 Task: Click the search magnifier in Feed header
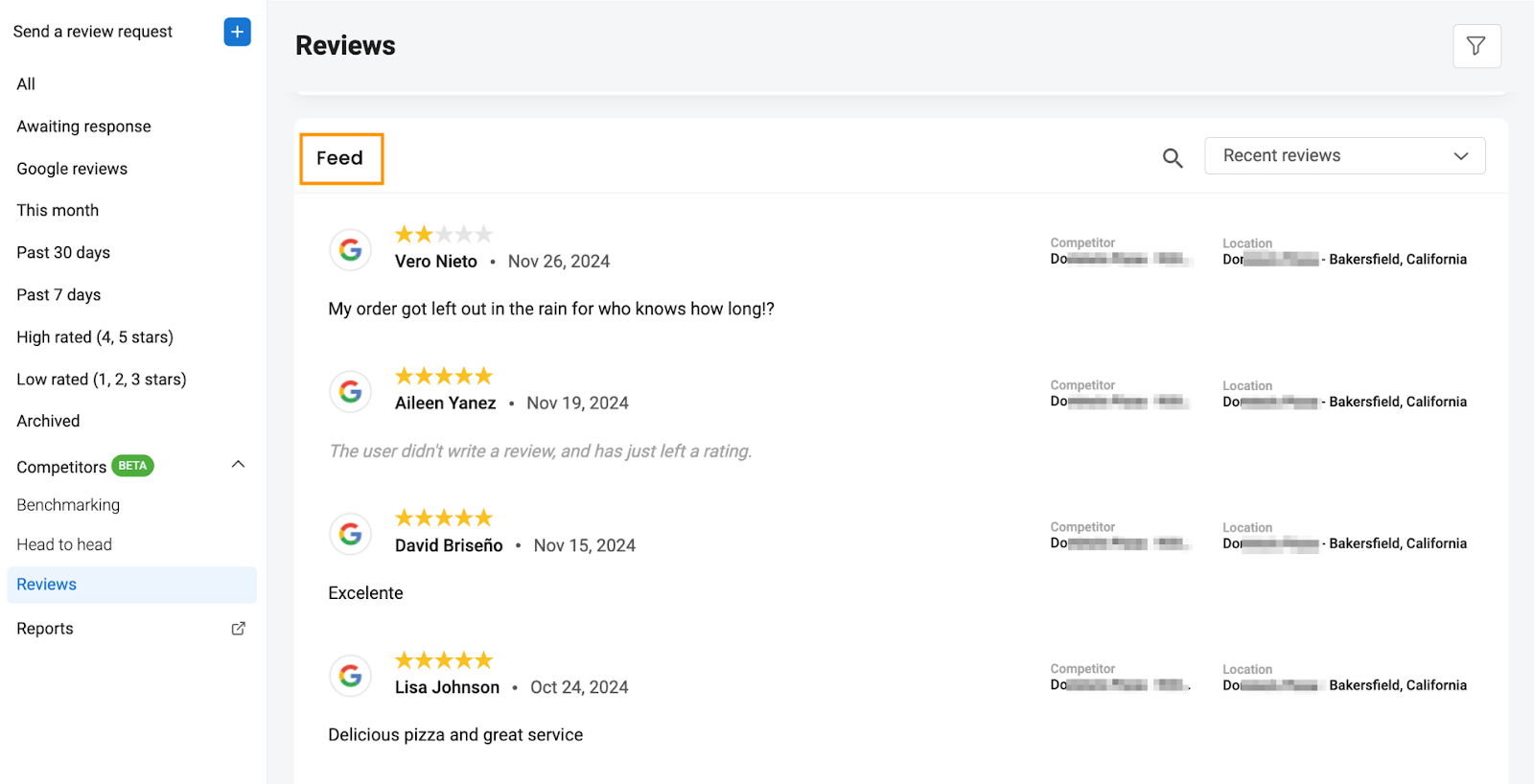tap(1173, 158)
